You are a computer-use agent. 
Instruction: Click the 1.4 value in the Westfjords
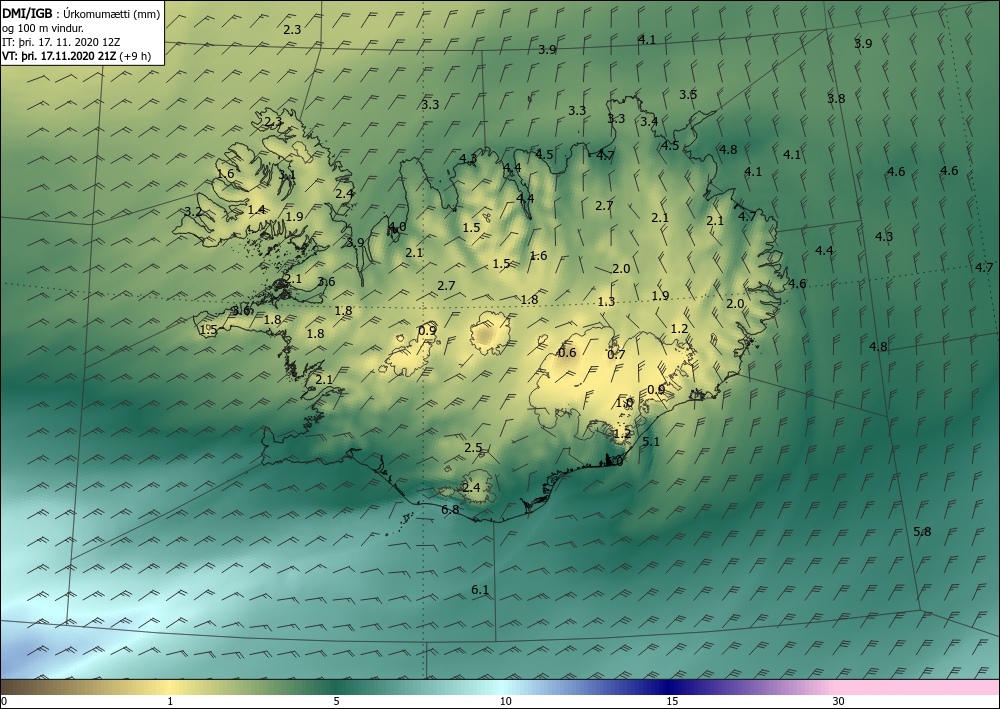[256, 209]
